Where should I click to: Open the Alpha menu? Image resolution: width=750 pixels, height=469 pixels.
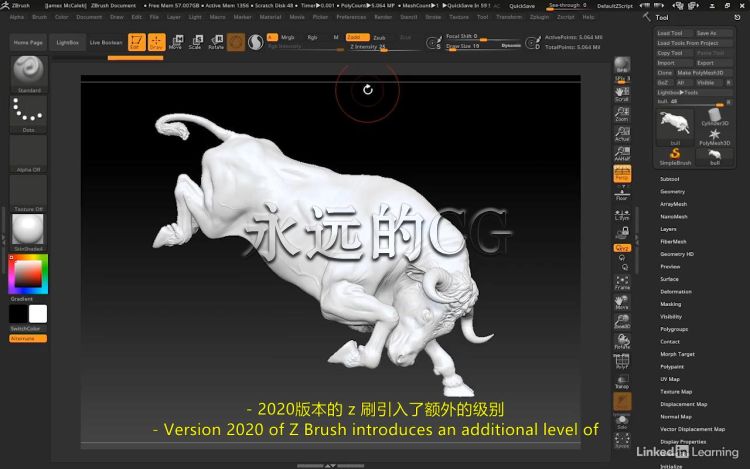pos(17,17)
